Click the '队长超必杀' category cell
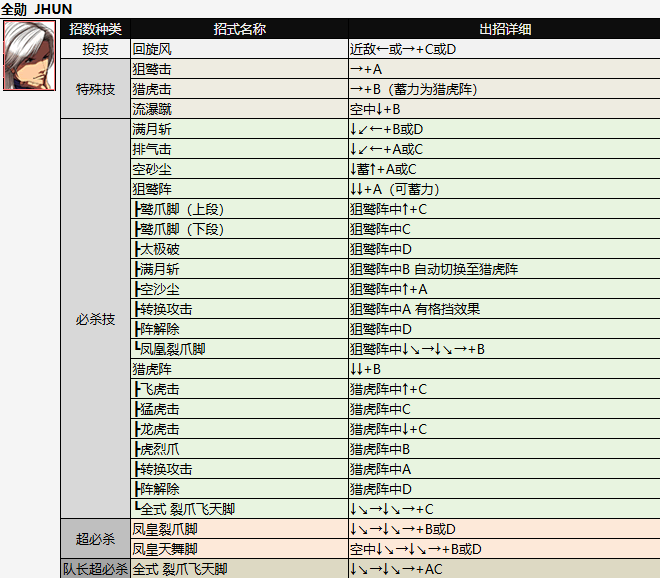 tap(96, 569)
